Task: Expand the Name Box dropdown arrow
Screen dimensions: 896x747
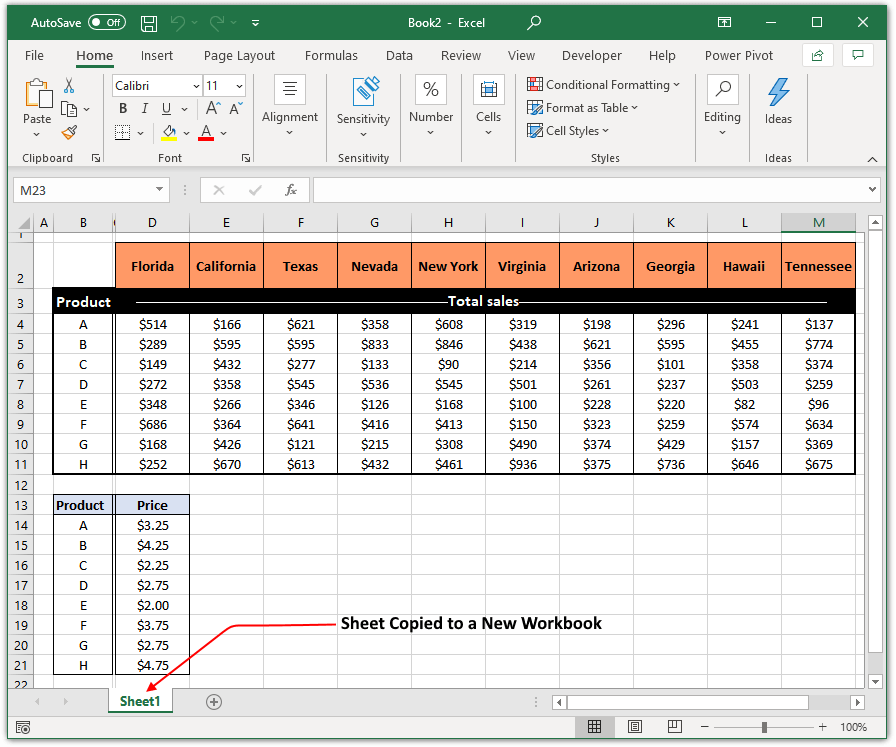Action: tap(160, 190)
